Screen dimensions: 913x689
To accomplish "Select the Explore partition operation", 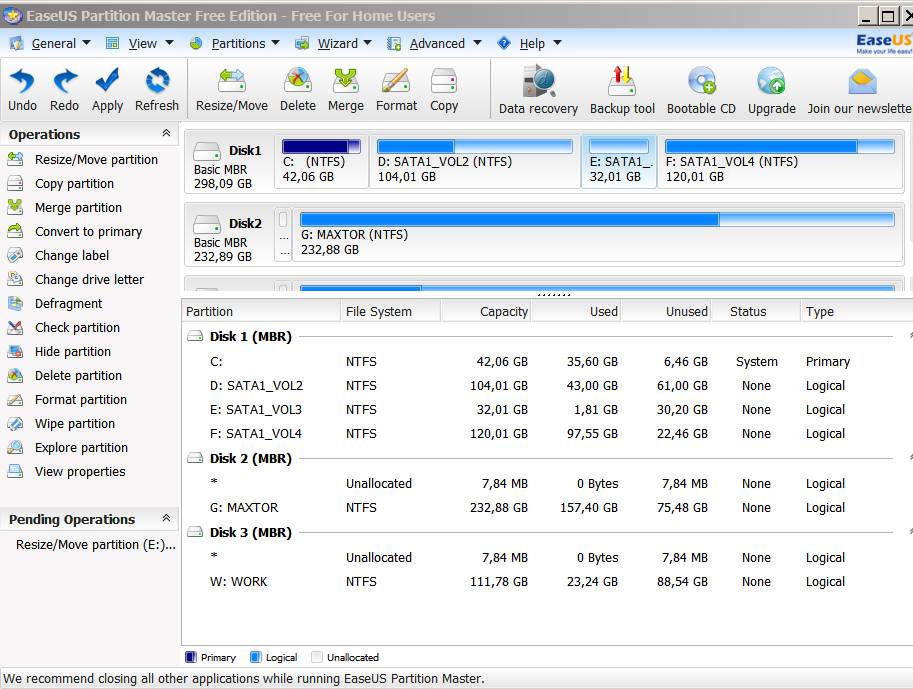I will pos(68,447).
